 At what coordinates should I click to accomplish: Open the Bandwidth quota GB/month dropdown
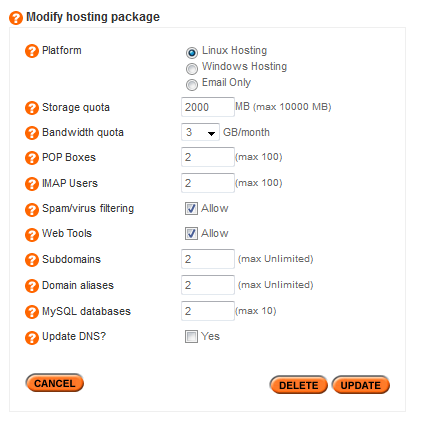(200, 132)
